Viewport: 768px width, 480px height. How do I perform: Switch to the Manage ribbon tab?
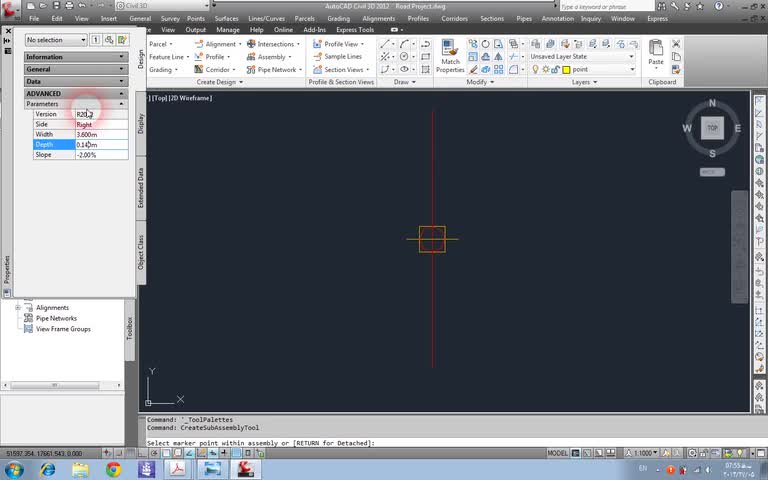pyautogui.click(x=228, y=30)
